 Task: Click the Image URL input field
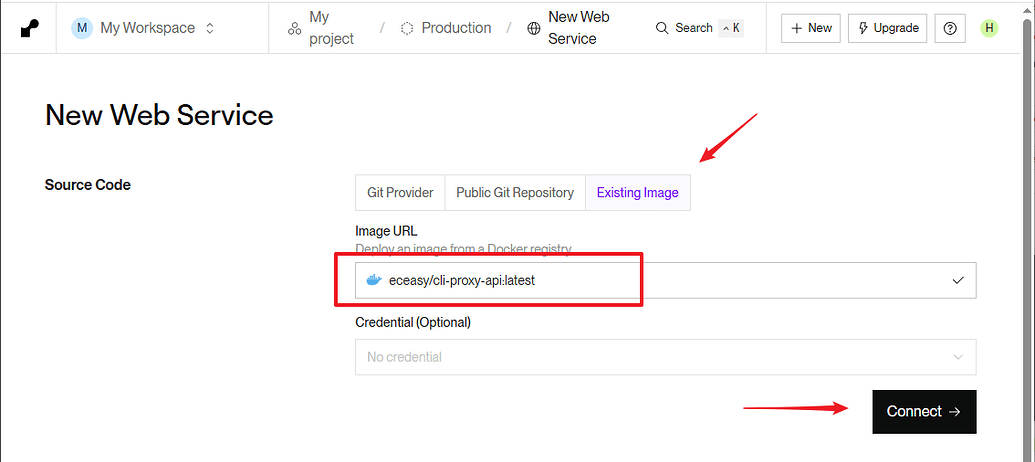click(665, 280)
